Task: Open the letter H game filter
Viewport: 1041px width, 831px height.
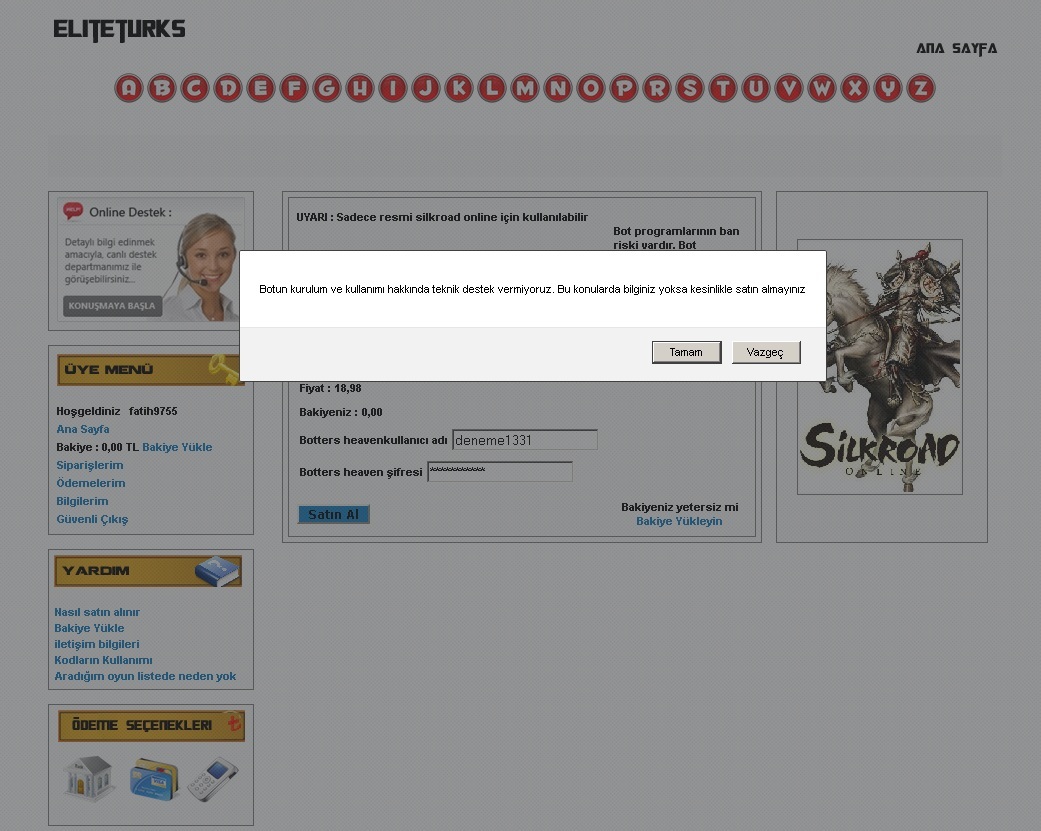Action: tap(360, 88)
